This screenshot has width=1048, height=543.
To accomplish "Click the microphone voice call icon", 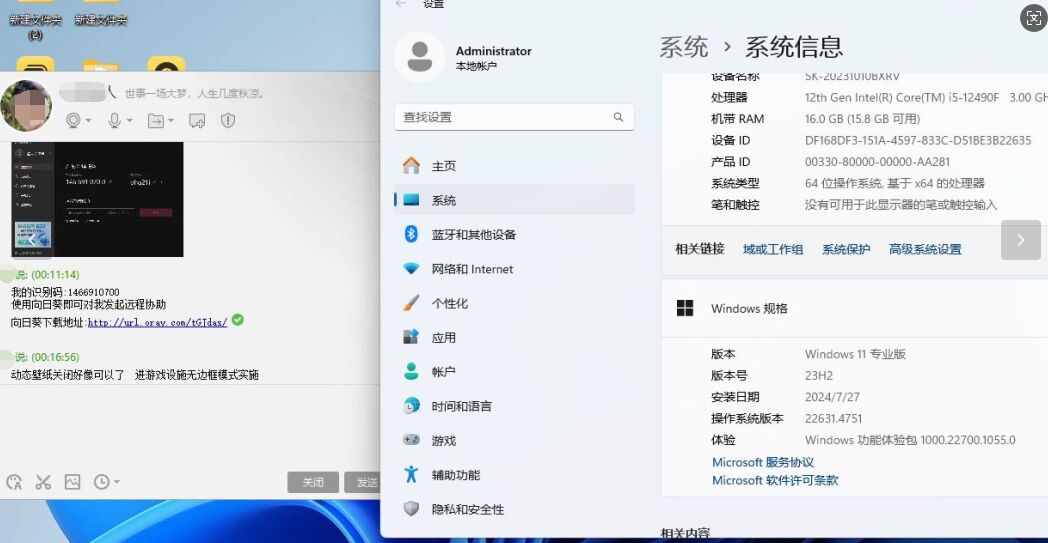I will coord(114,120).
